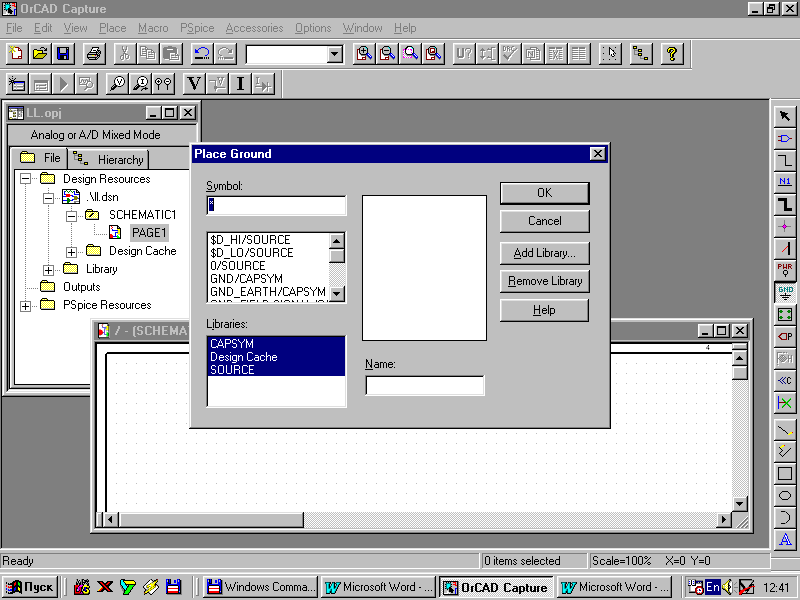Click the Voltage marker V icon
The image size is (800, 600).
coord(194,84)
